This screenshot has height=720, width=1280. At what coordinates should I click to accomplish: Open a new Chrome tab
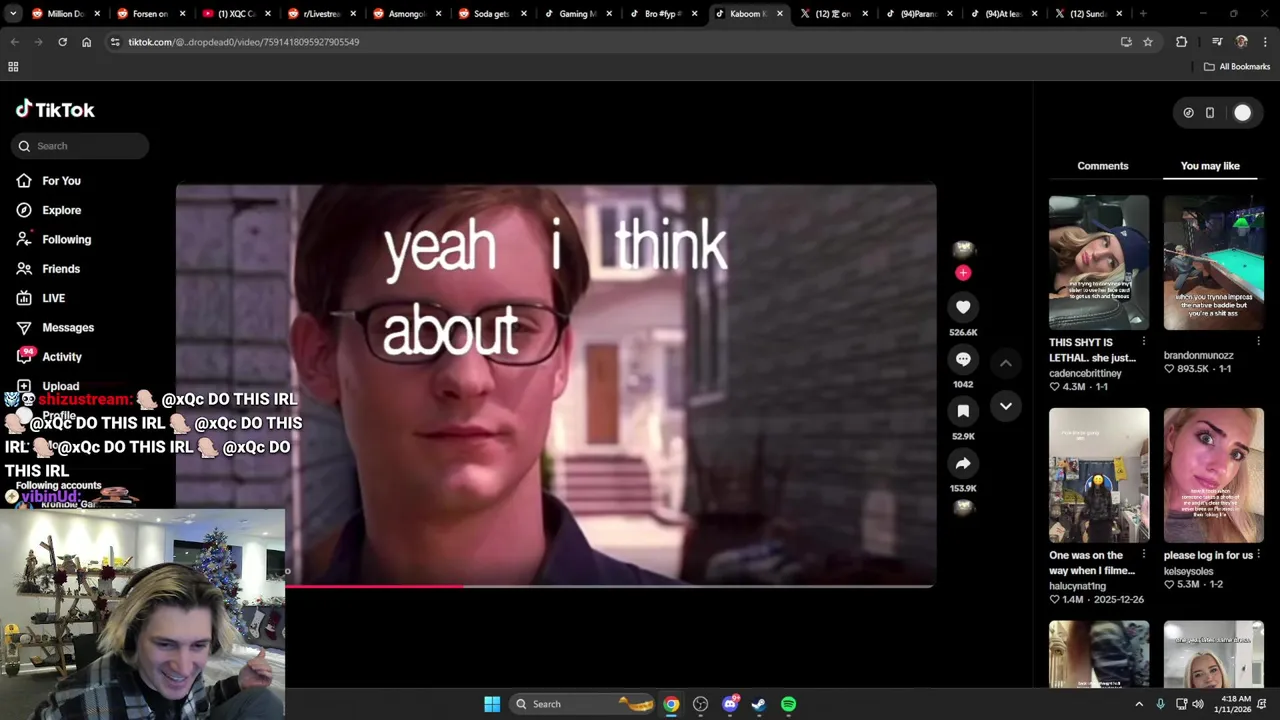tap(1142, 14)
